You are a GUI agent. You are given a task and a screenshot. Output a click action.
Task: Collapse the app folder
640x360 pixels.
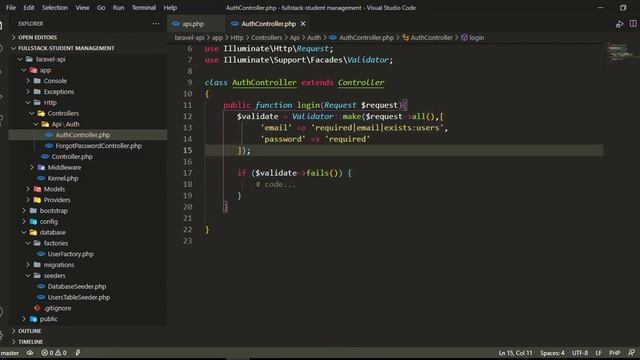45,70
